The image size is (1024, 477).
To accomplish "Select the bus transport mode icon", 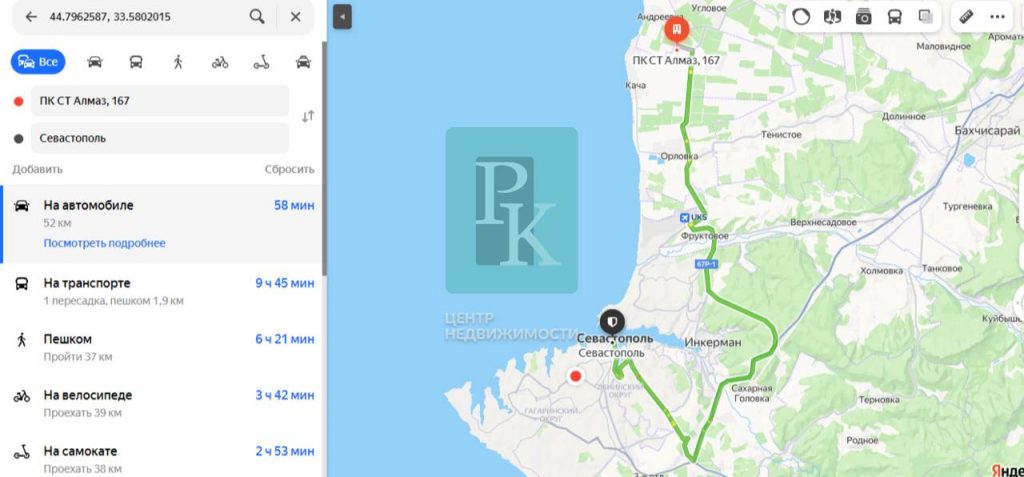I will click(136, 62).
